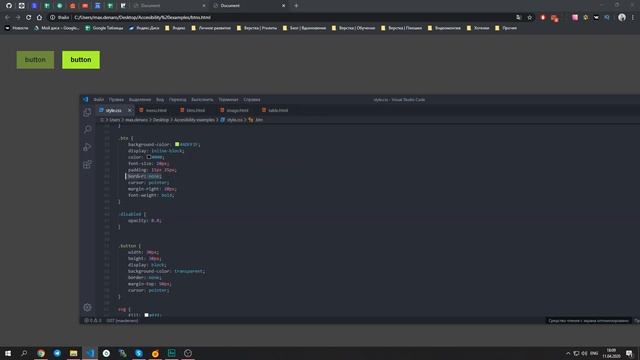Click Desktop in VS Code breadcrumb
The width and height of the screenshot is (640, 360).
click(161, 120)
